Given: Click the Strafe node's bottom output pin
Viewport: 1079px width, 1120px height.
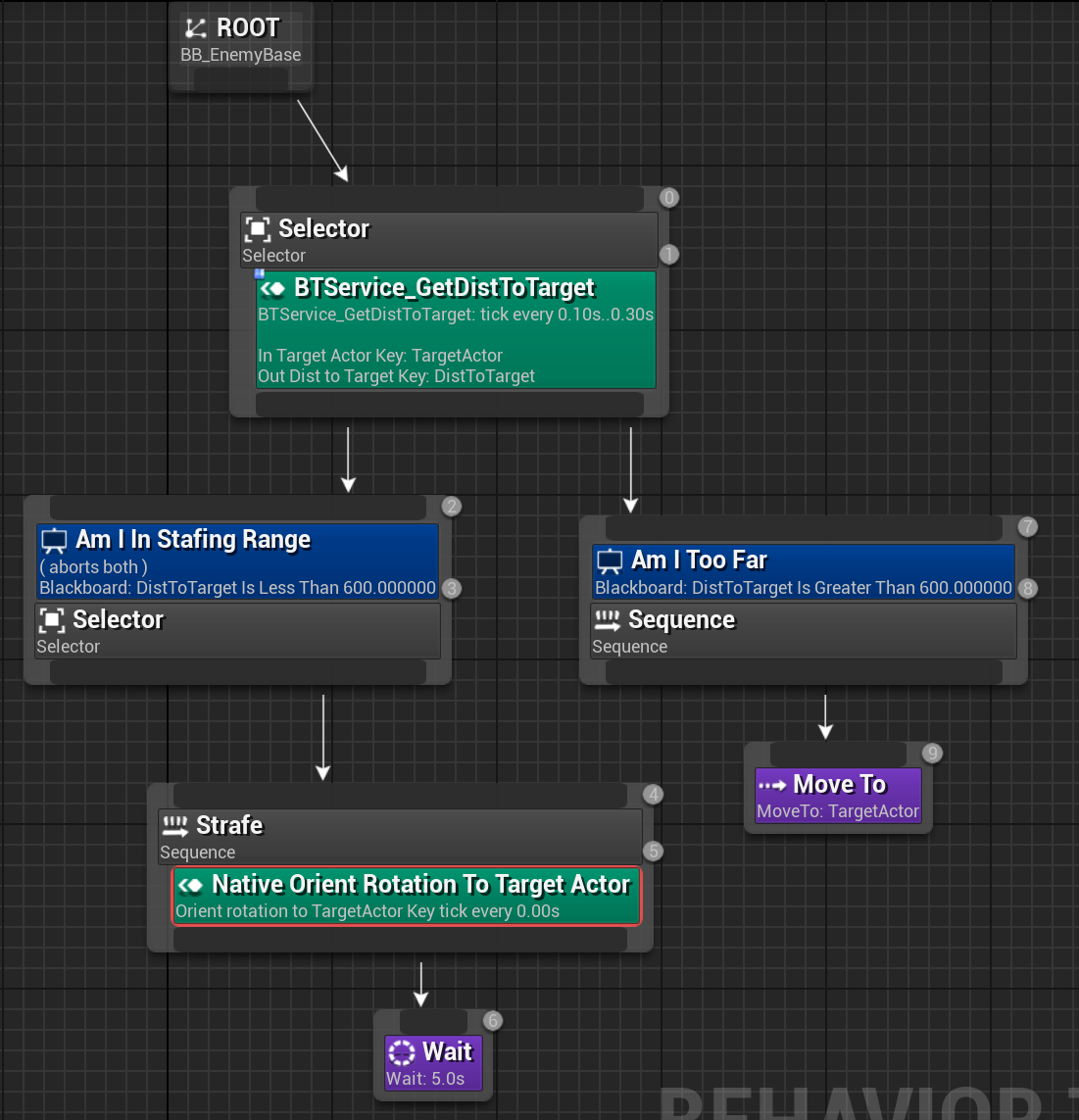Looking at the screenshot, I should [400, 940].
